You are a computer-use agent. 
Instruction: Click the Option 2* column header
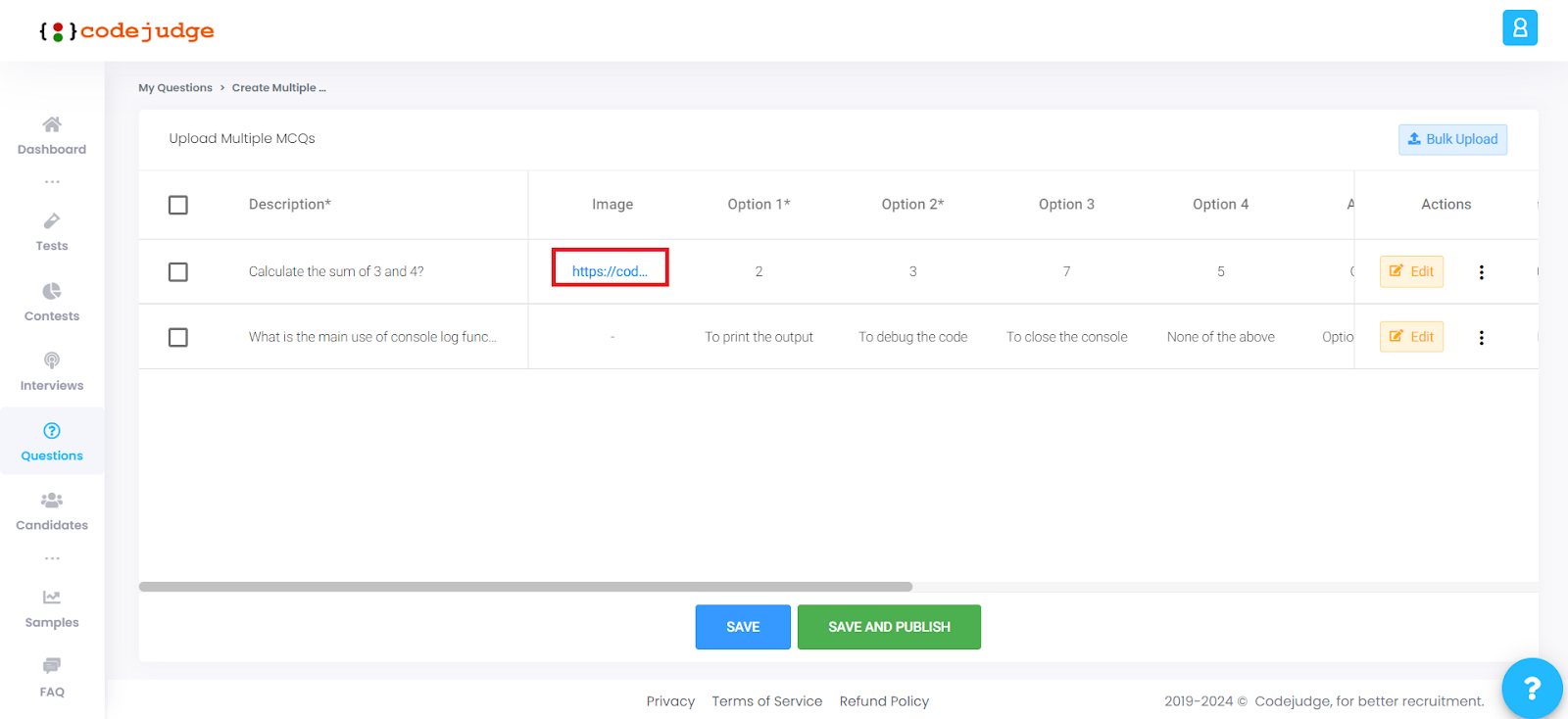pyautogui.click(x=912, y=205)
